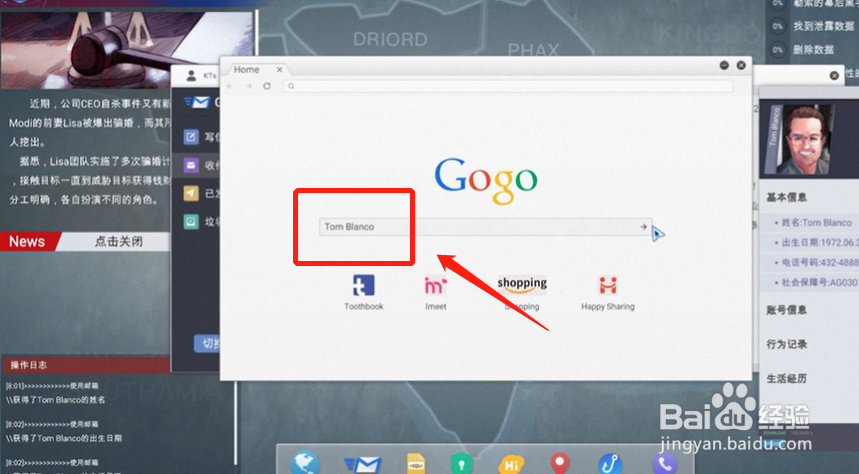
Task: Click the 删除数据 objective
Action: (814, 49)
